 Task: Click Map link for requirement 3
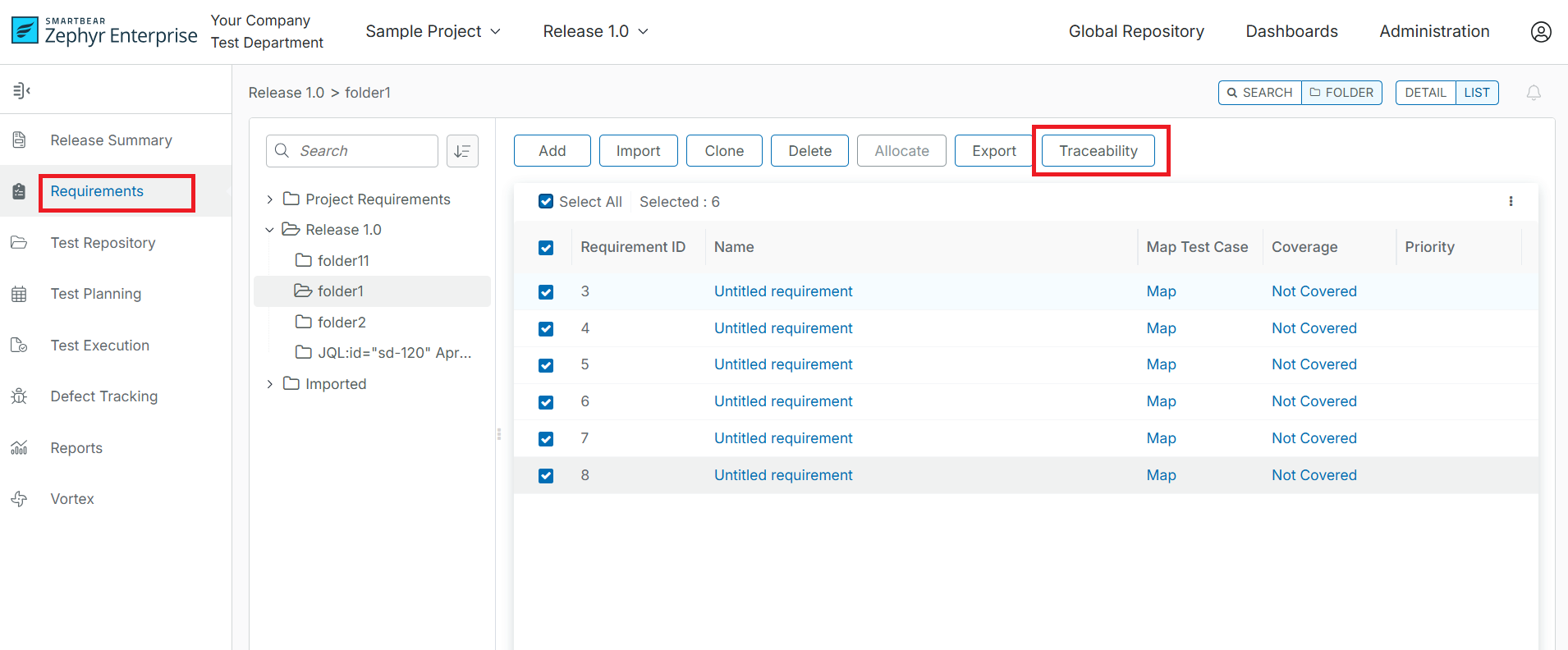point(1160,291)
